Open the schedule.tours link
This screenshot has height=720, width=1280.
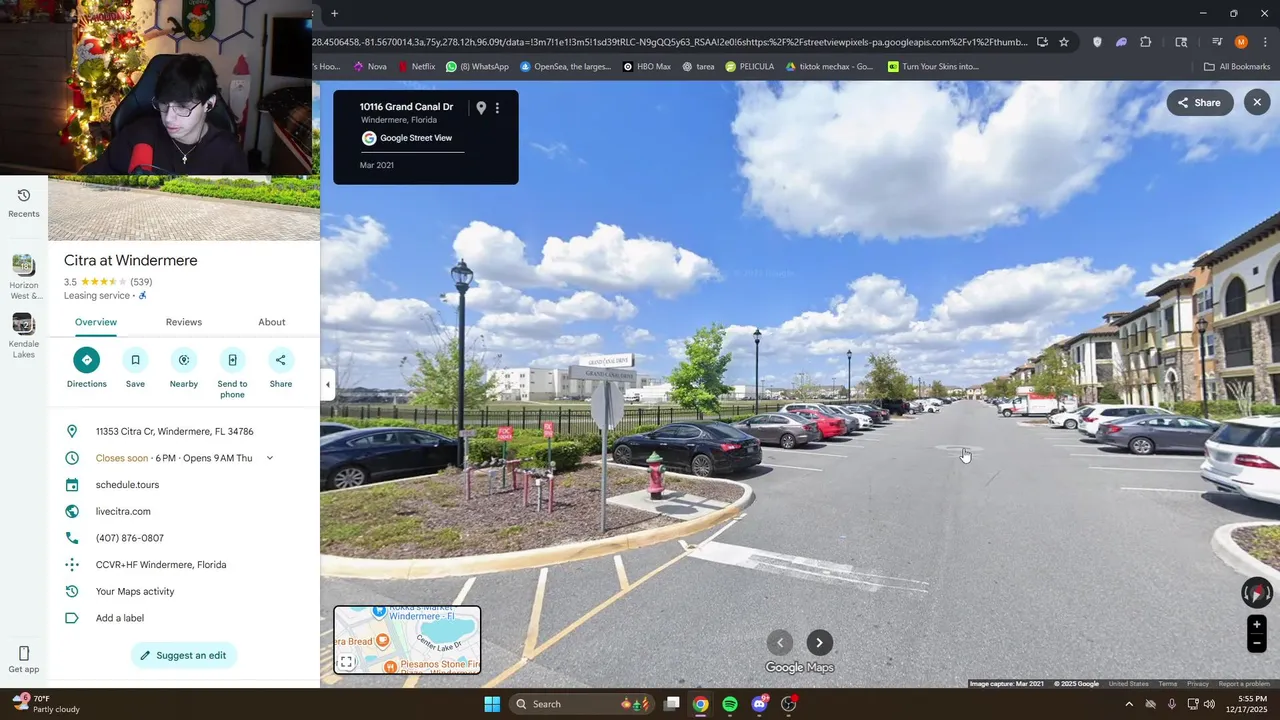point(127,485)
